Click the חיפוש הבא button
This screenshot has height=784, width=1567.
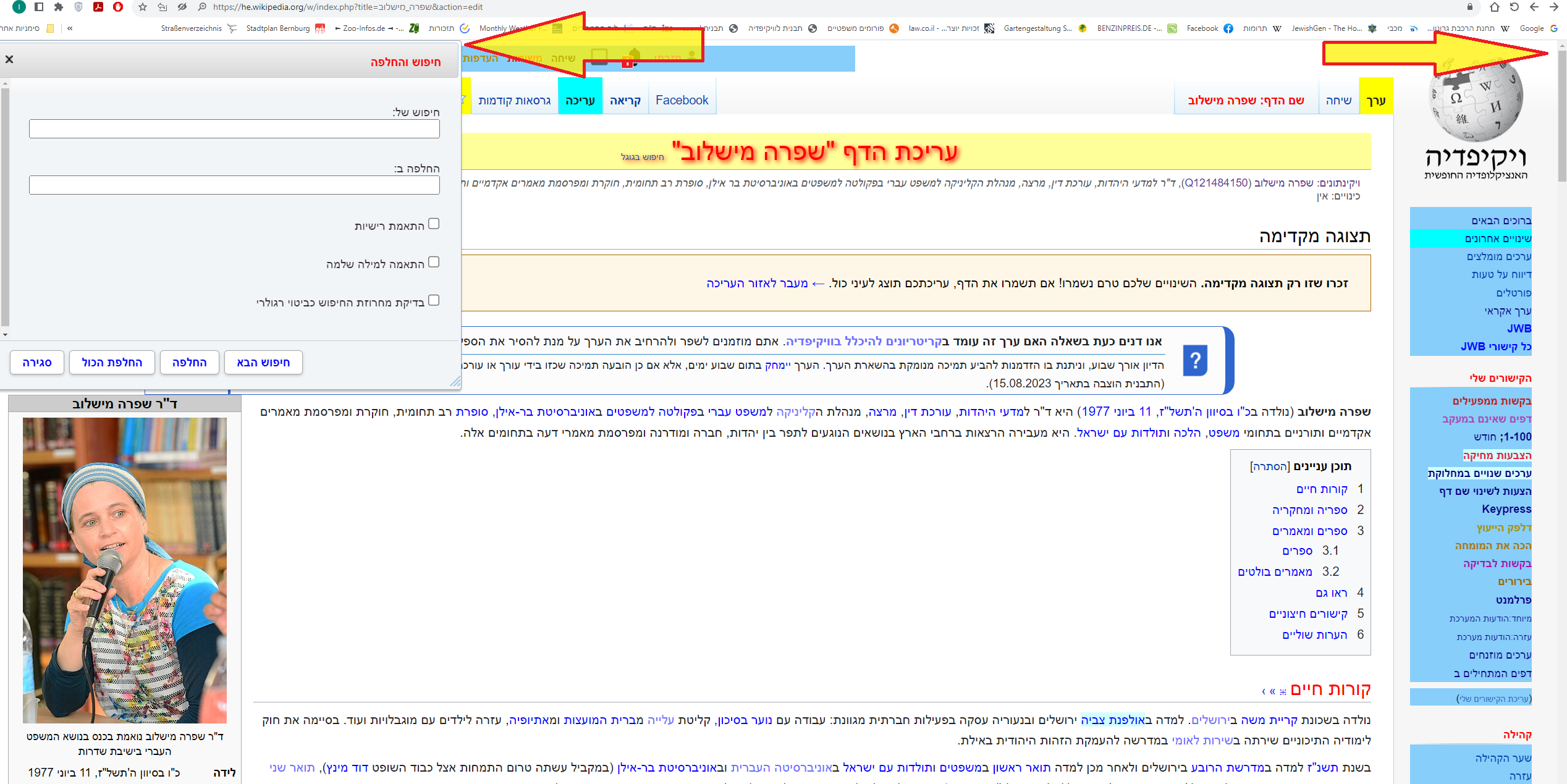[263, 363]
